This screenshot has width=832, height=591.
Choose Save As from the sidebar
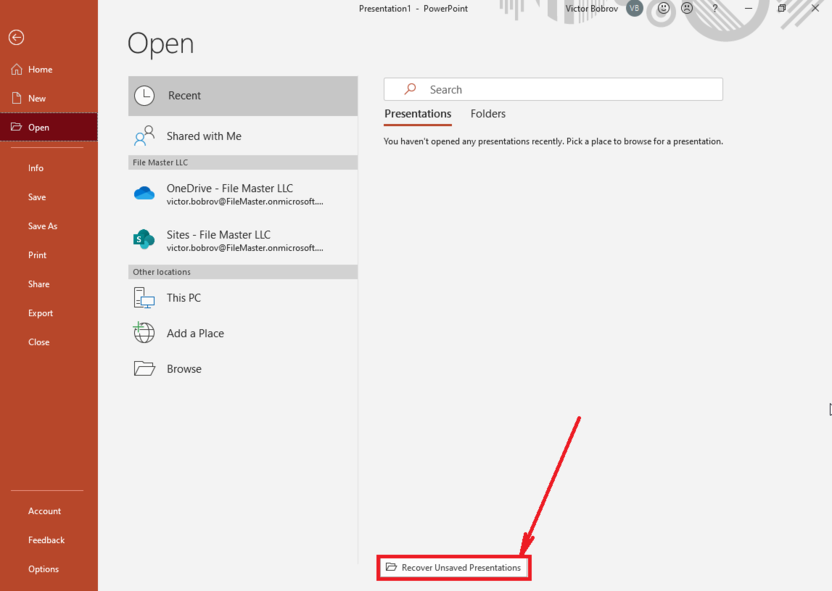pyautogui.click(x=49, y=226)
